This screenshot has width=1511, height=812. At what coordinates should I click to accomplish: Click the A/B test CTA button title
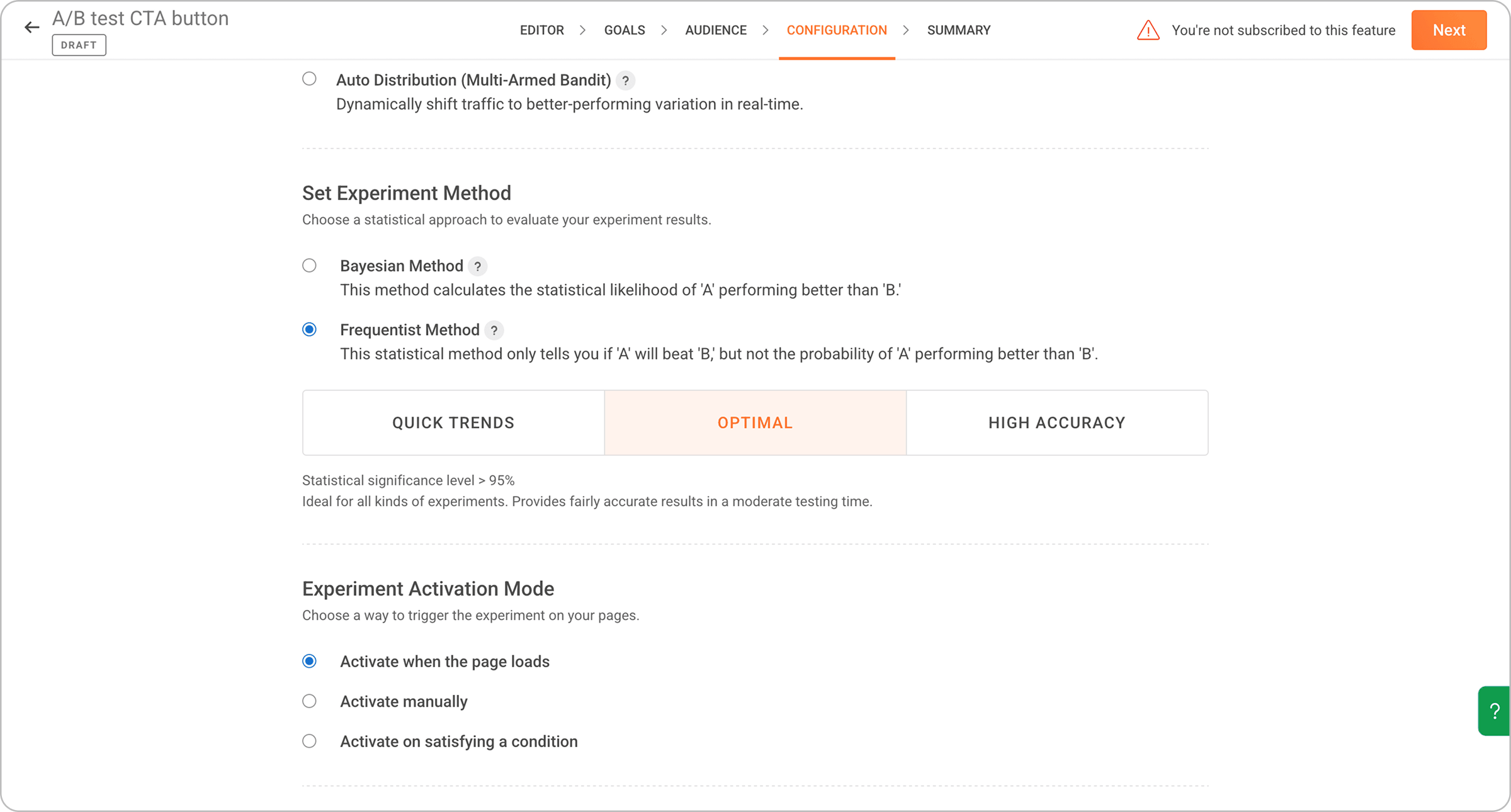tap(140, 18)
